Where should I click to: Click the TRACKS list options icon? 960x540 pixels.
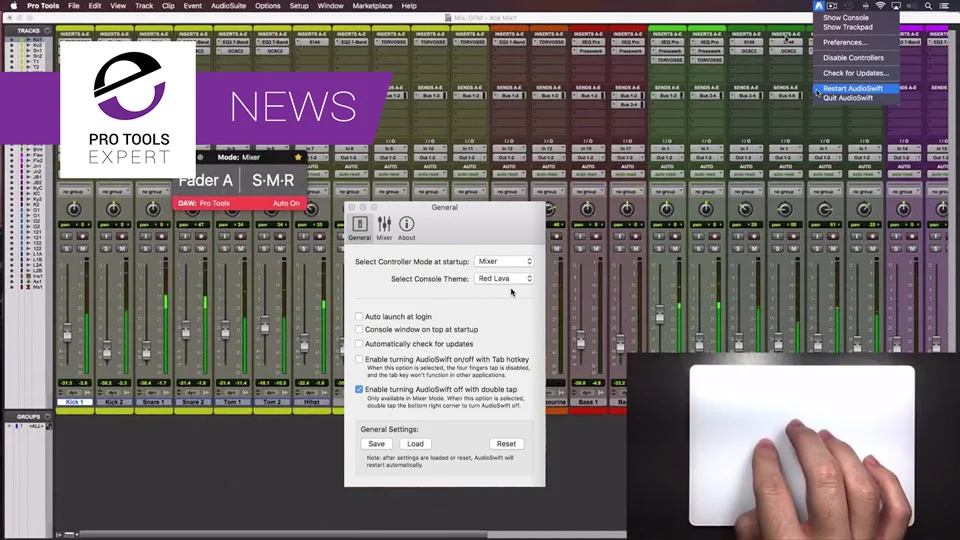tap(48, 31)
